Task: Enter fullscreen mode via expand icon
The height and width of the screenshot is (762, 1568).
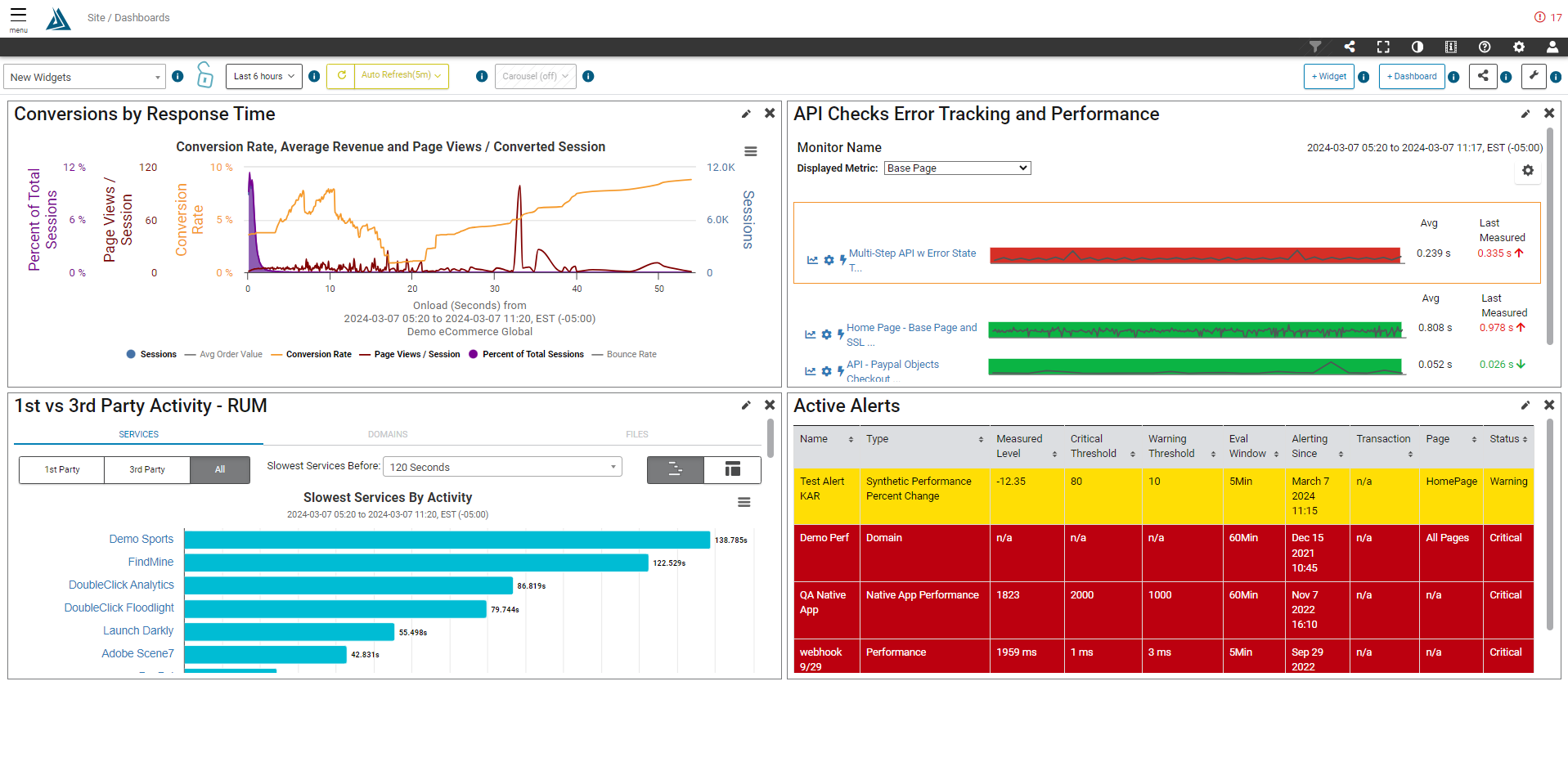Action: (x=1383, y=47)
